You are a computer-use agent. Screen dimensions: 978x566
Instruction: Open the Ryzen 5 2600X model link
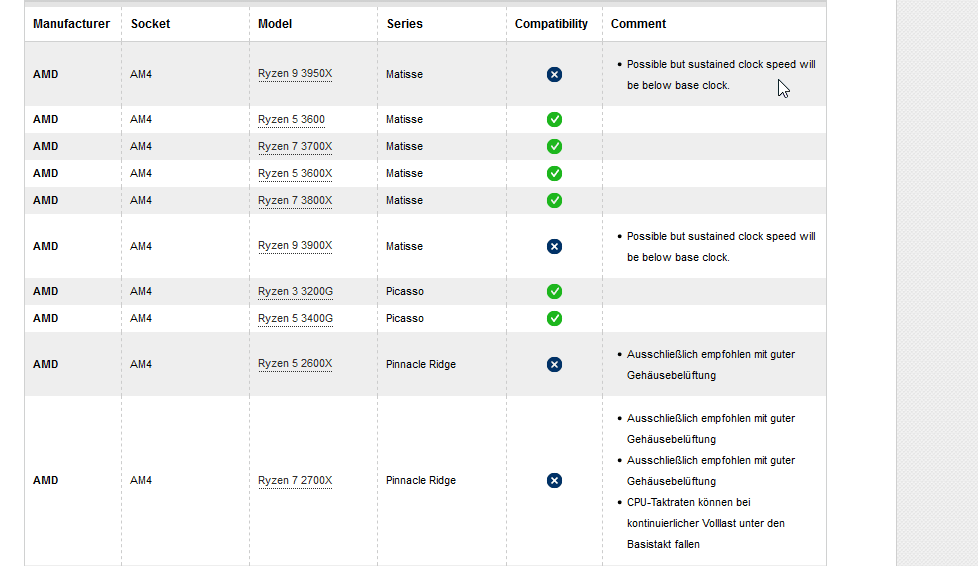tap(295, 364)
